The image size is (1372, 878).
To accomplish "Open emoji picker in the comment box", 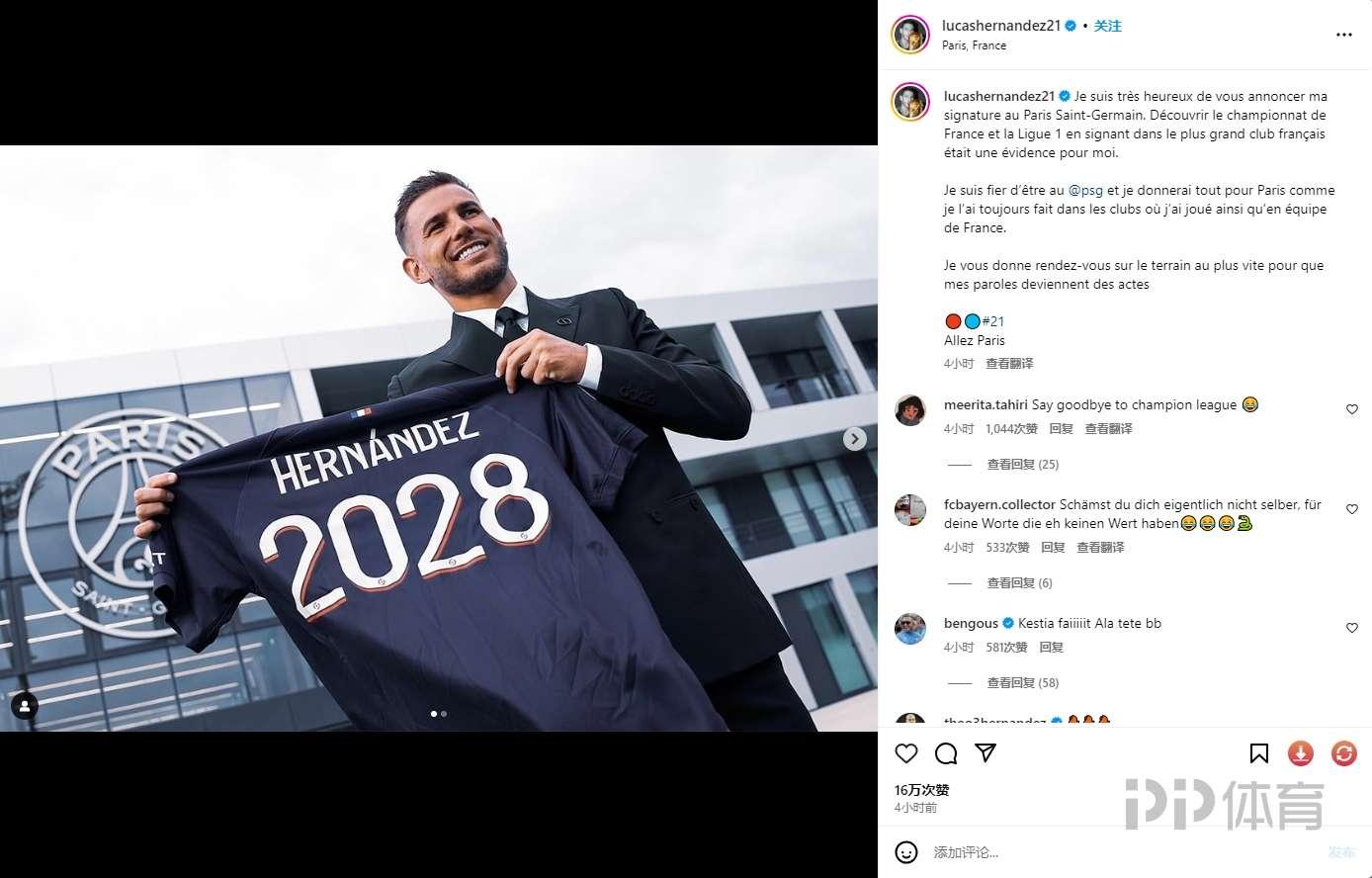I will (x=906, y=852).
